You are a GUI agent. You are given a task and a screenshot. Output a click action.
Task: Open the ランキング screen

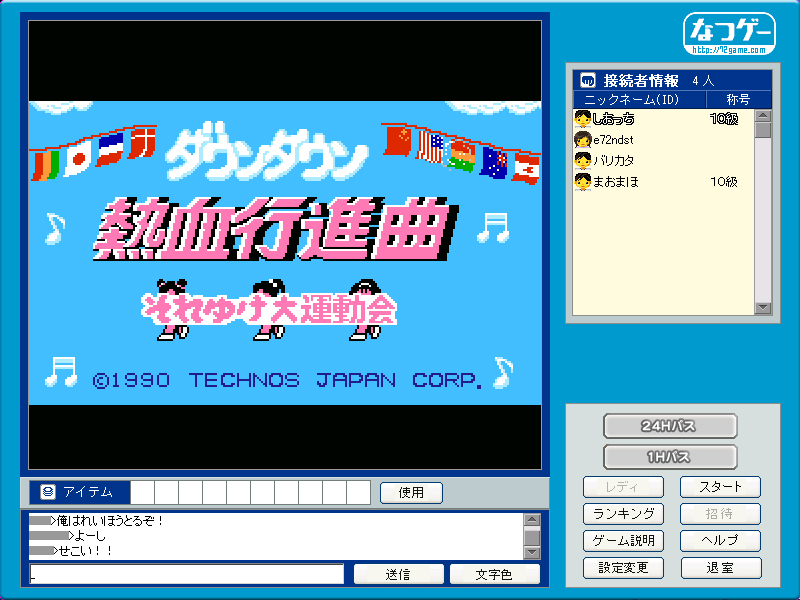623,514
